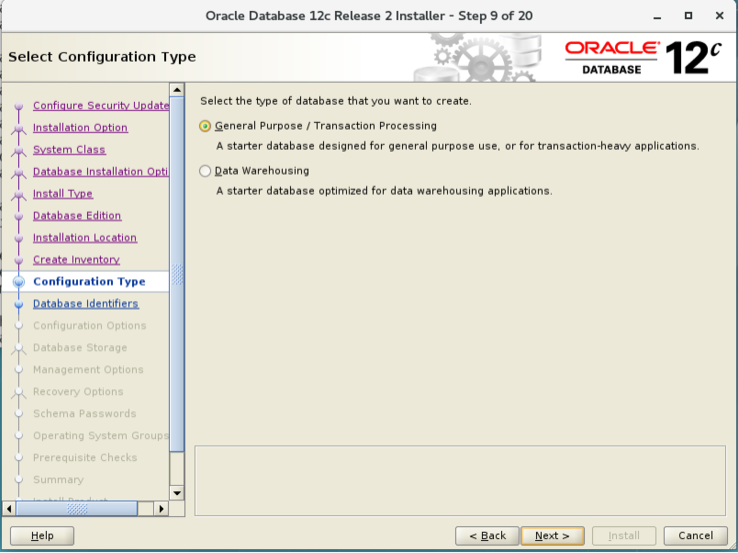Click the disabled Summary step text
The width and height of the screenshot is (738, 553).
(x=58, y=480)
